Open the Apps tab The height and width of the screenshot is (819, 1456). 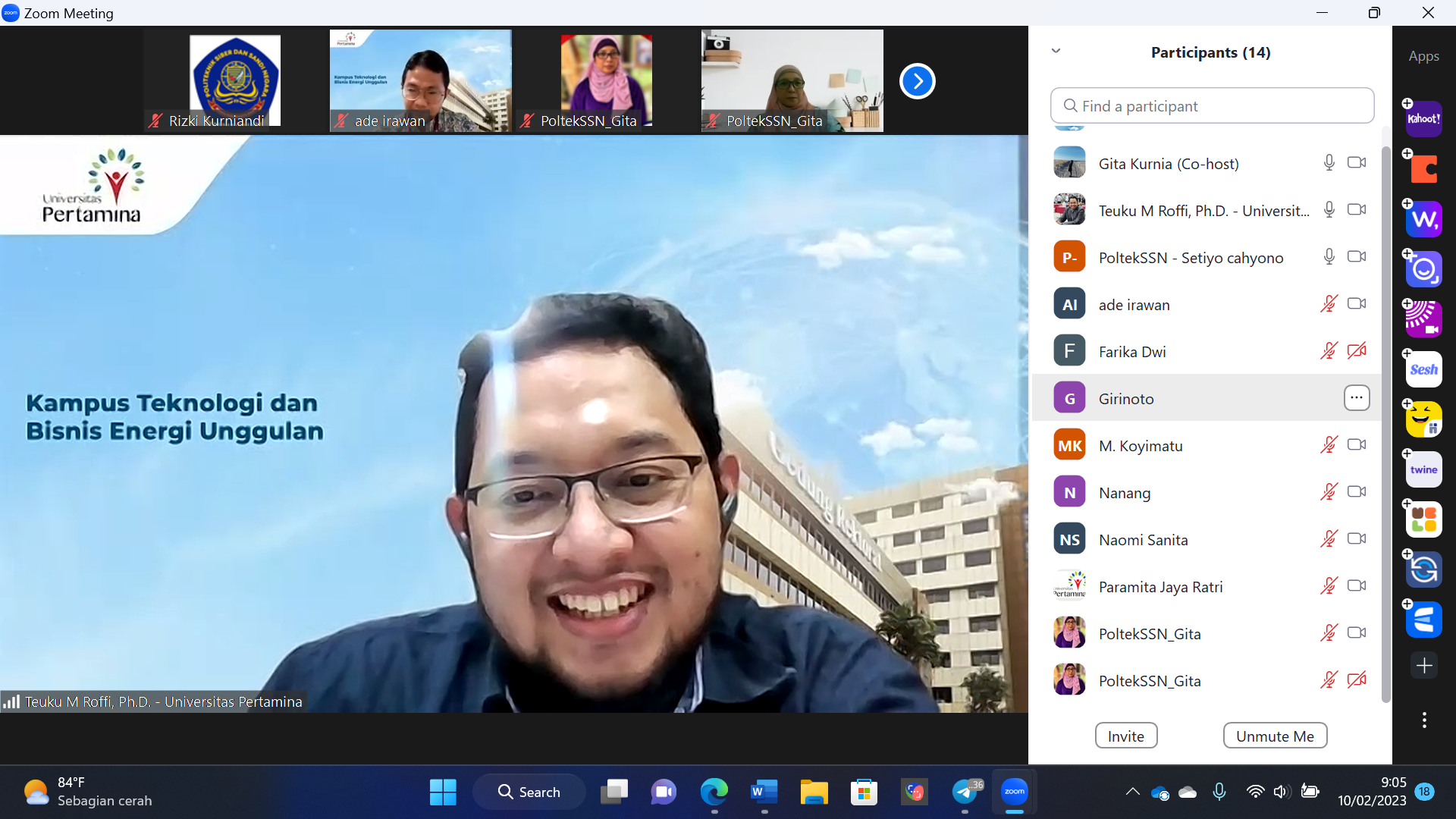(1423, 56)
